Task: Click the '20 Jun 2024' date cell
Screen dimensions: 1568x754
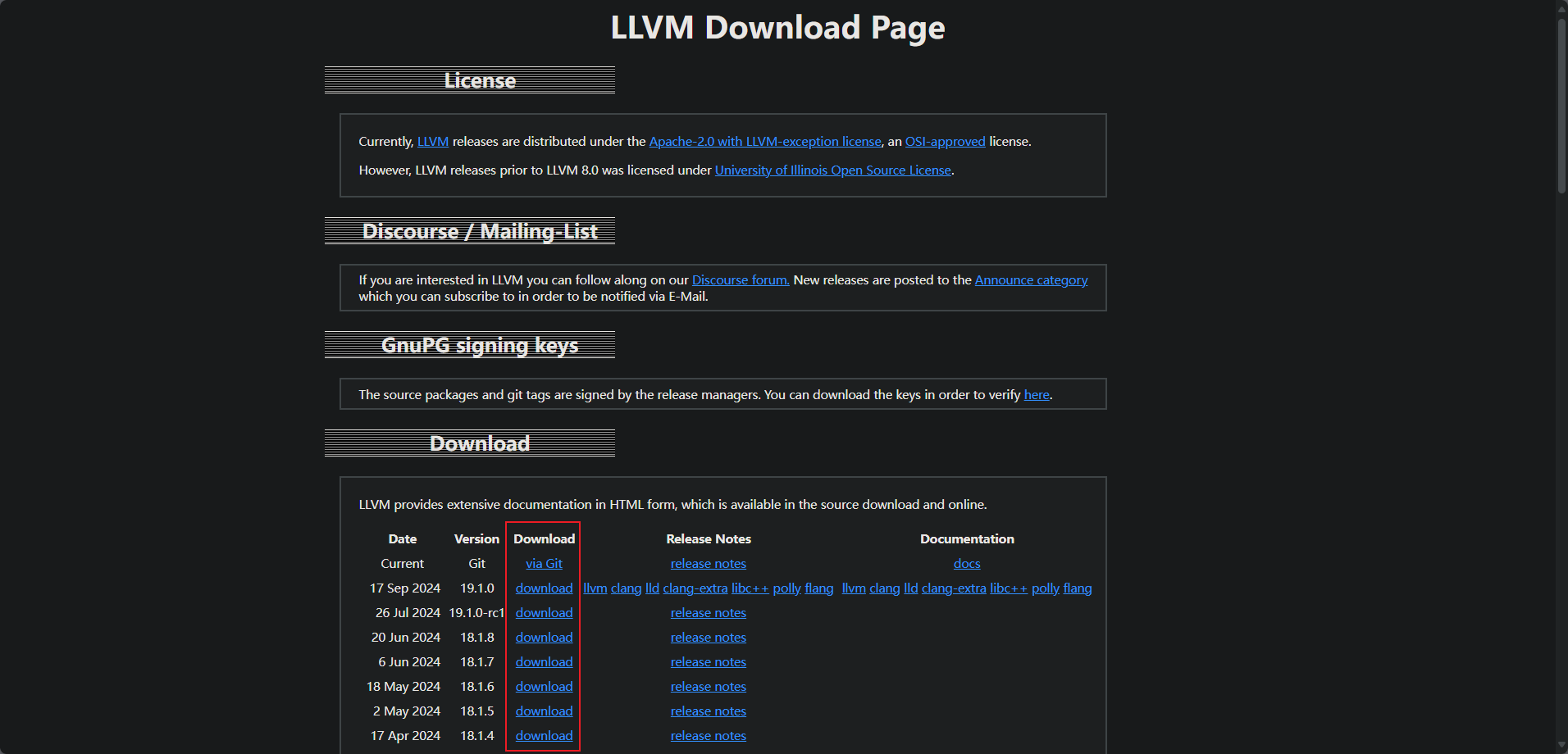Action: [406, 638]
